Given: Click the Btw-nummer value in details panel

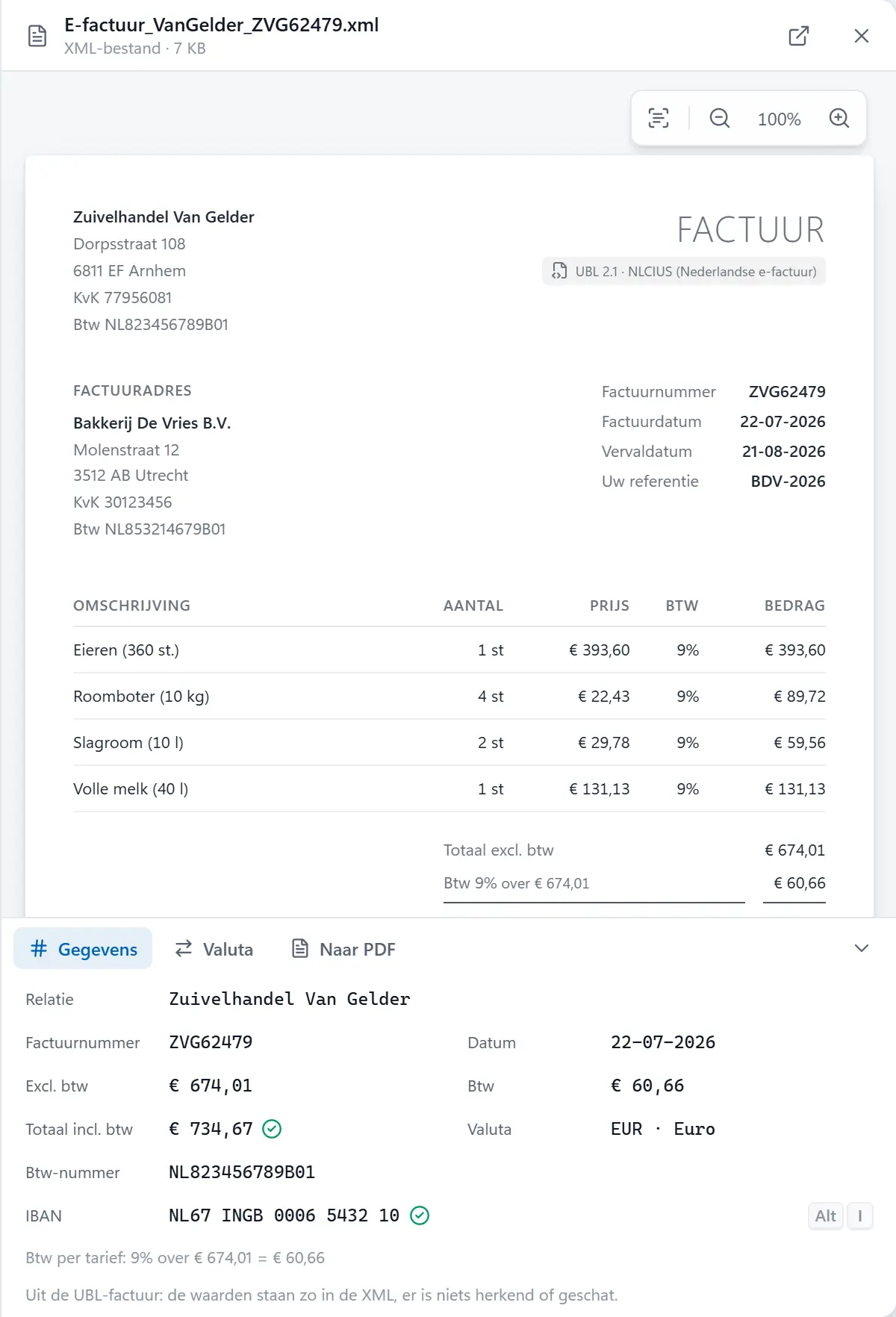Looking at the screenshot, I should pos(242,1172).
